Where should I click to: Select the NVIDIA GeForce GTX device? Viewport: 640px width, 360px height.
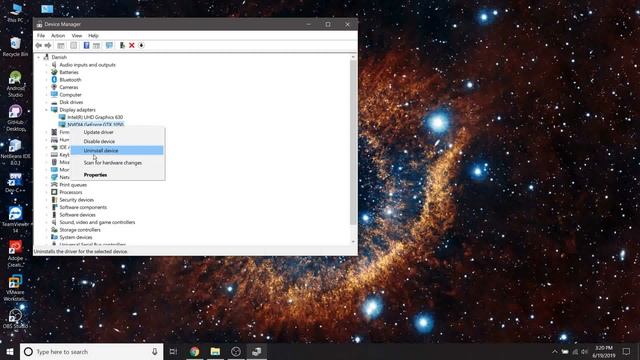pyautogui.click(x=95, y=124)
